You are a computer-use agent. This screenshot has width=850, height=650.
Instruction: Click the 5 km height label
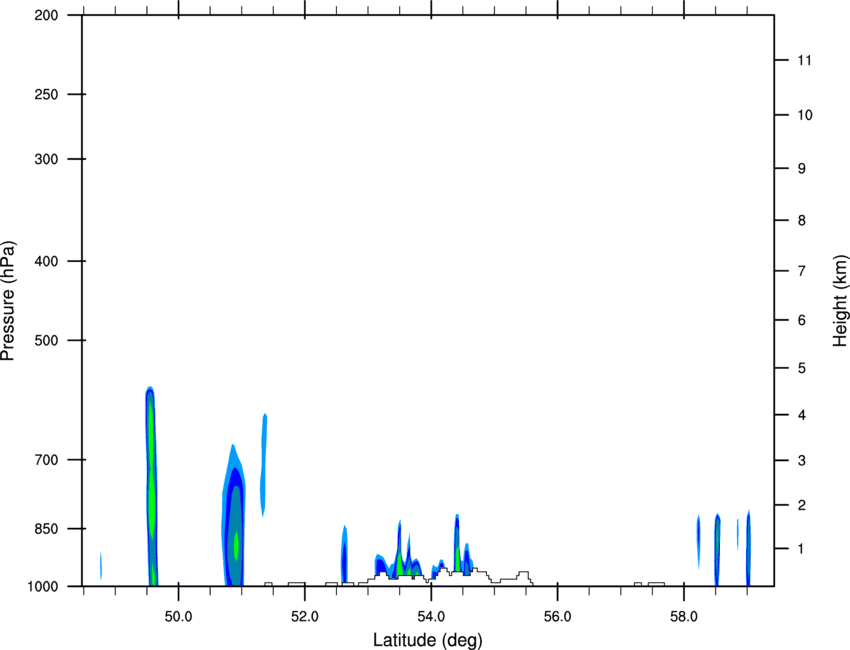(802, 368)
